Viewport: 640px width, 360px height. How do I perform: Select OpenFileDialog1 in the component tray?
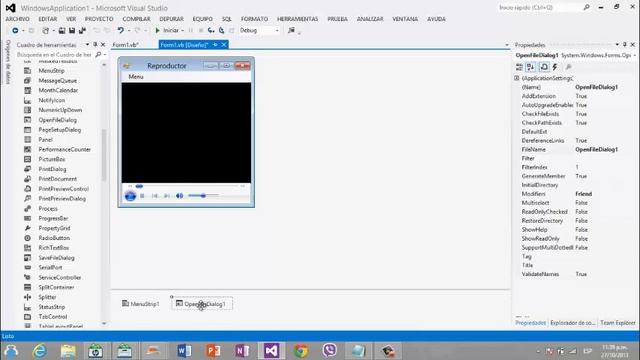tap(202, 304)
